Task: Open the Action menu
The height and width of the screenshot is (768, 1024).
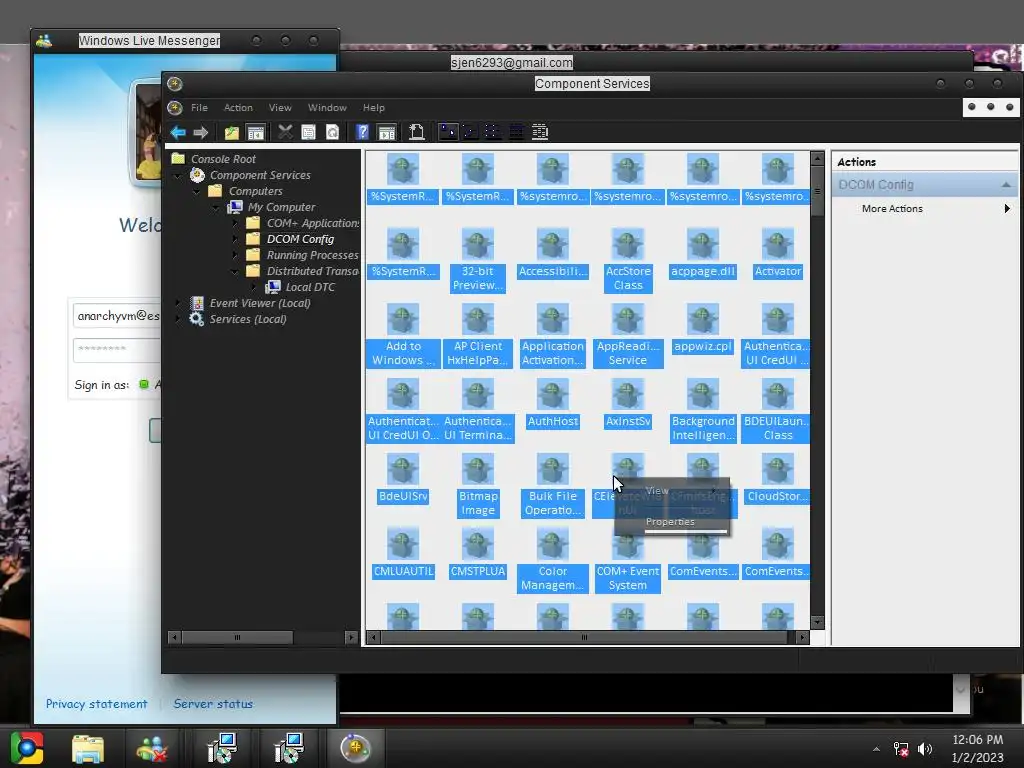Action: (x=238, y=108)
